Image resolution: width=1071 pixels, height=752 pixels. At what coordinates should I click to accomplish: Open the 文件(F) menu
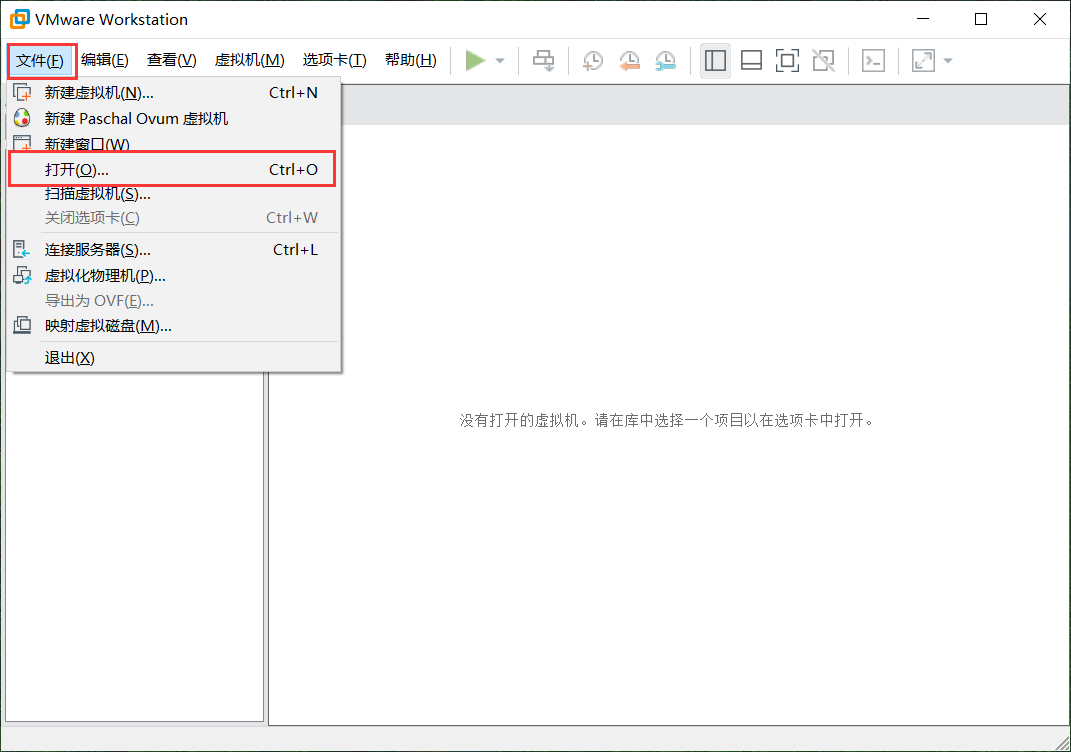tap(40, 61)
